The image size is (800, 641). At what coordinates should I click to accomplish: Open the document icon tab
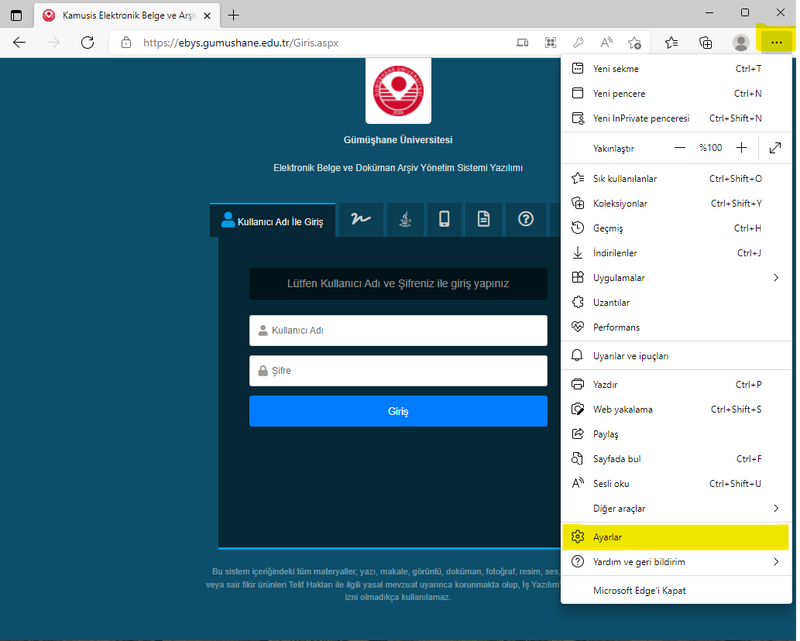484,219
